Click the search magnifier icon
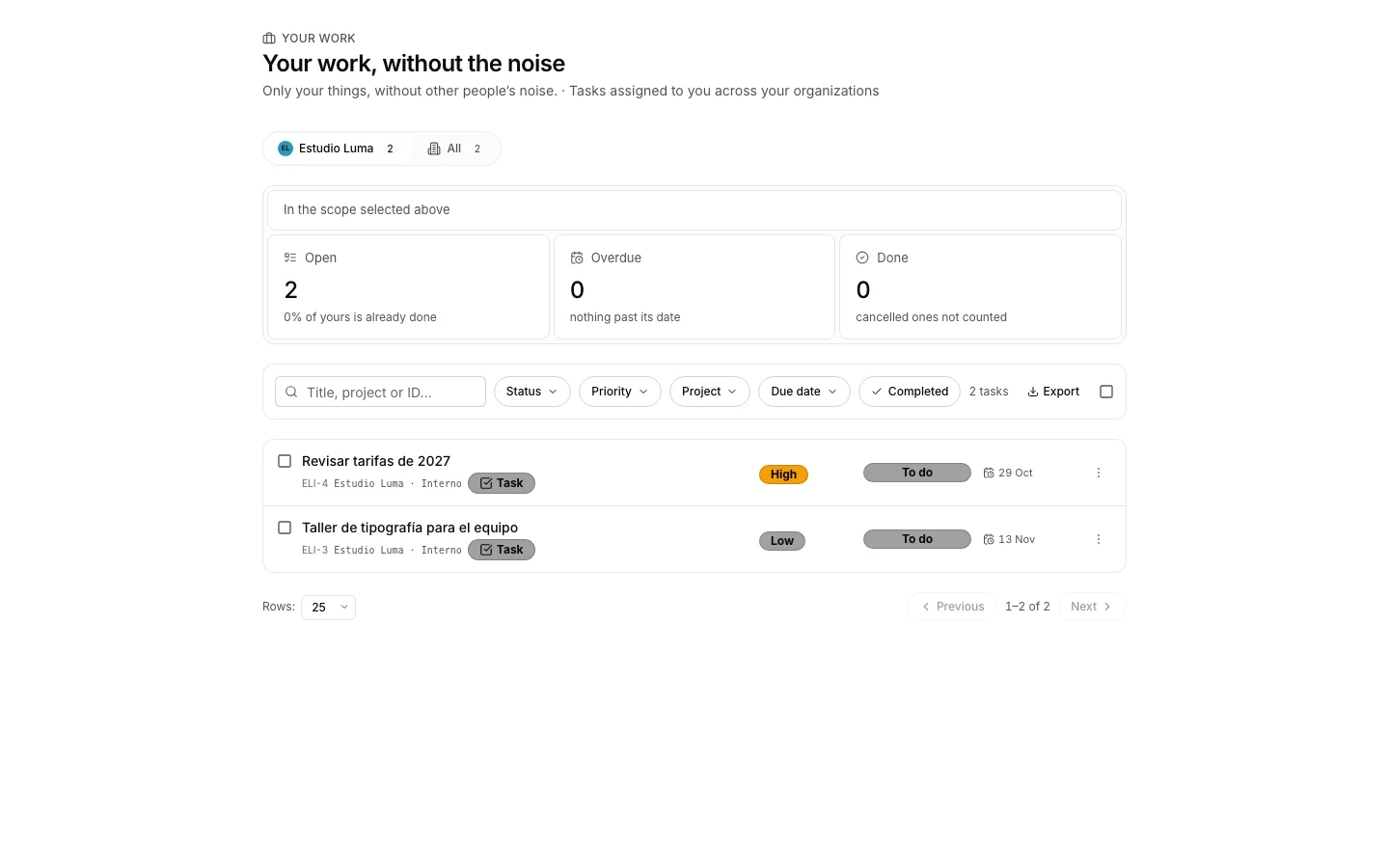 pyautogui.click(x=291, y=392)
